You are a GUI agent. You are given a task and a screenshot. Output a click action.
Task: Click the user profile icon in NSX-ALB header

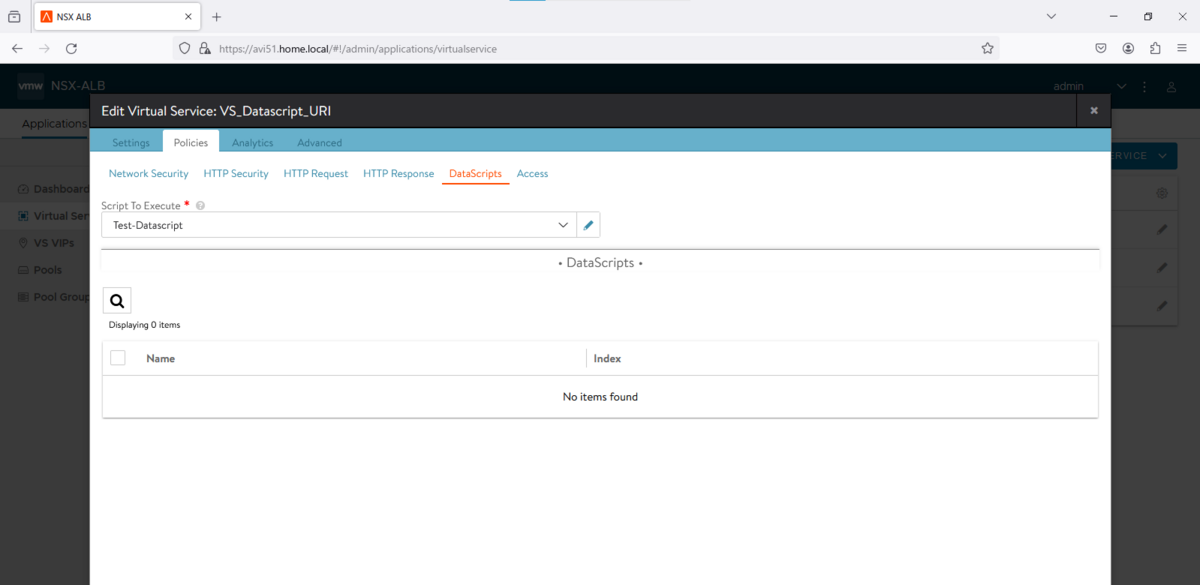1171,87
